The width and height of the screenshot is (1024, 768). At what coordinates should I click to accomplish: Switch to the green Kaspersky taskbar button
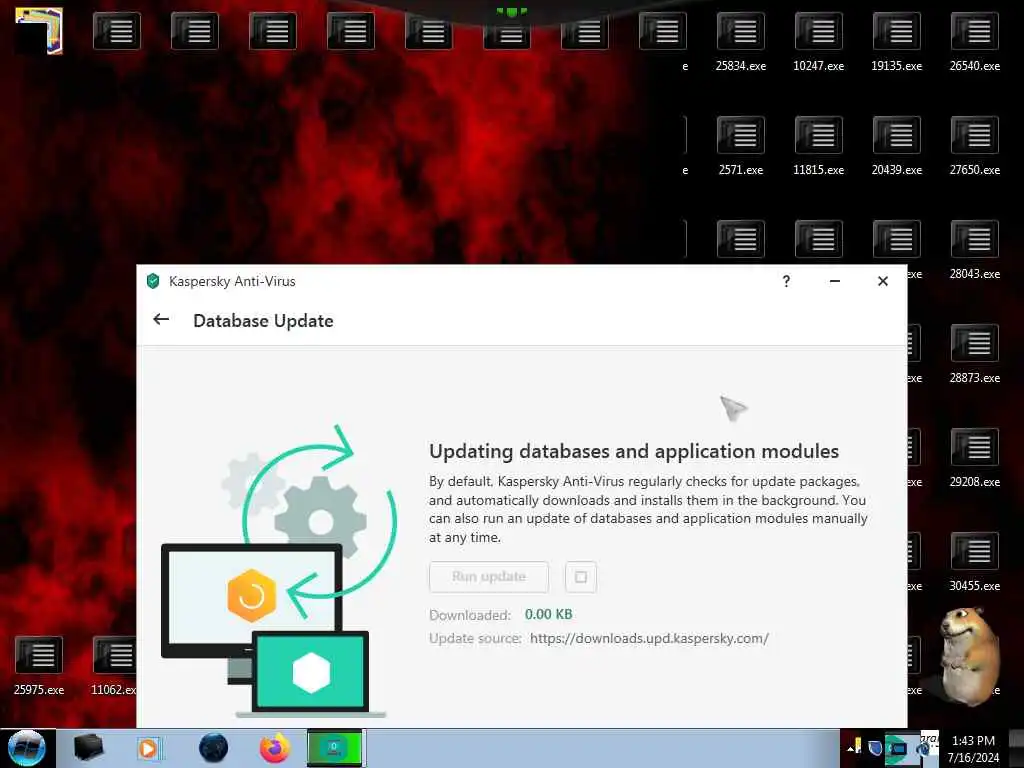point(335,748)
